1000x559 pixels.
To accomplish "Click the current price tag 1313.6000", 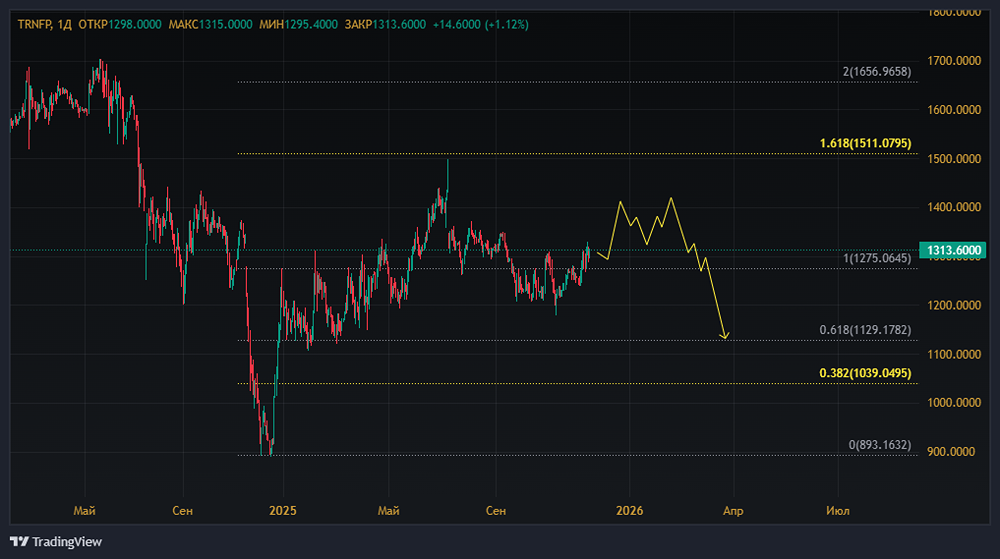I will tap(952, 250).
